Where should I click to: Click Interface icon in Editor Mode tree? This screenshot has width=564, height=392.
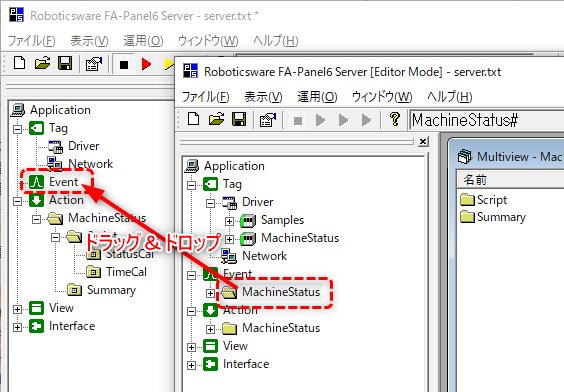(x=210, y=364)
